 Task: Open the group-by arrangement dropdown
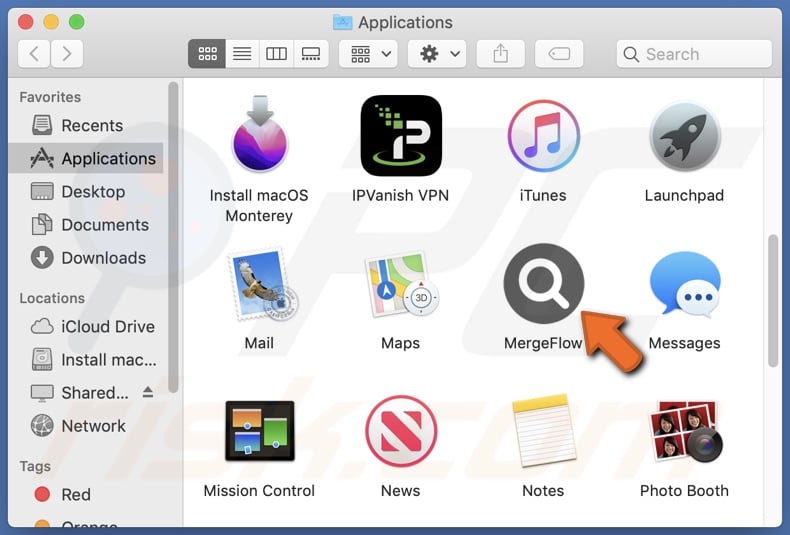coord(369,53)
